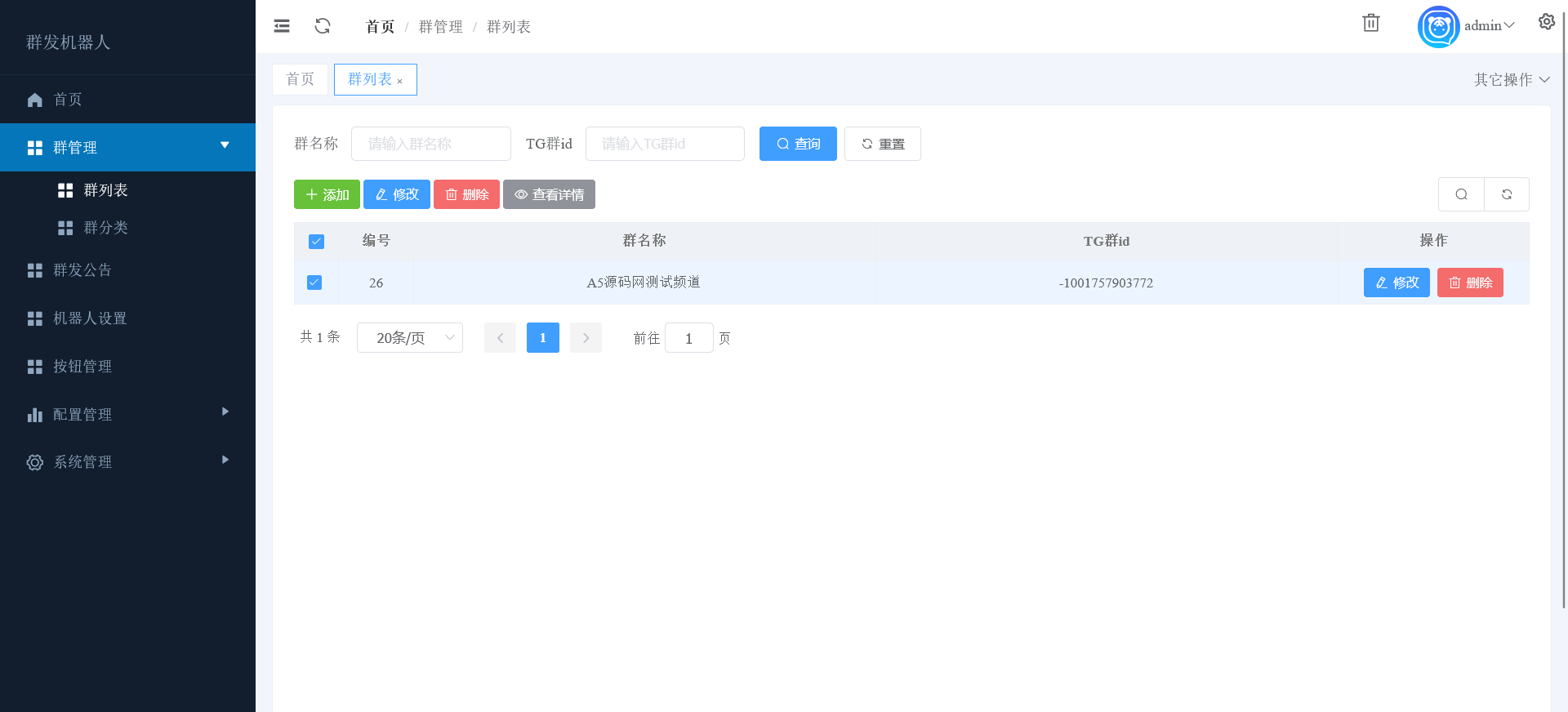Image resolution: width=1568 pixels, height=712 pixels.
Task: Switch to the 首页 tab
Action: (x=300, y=79)
